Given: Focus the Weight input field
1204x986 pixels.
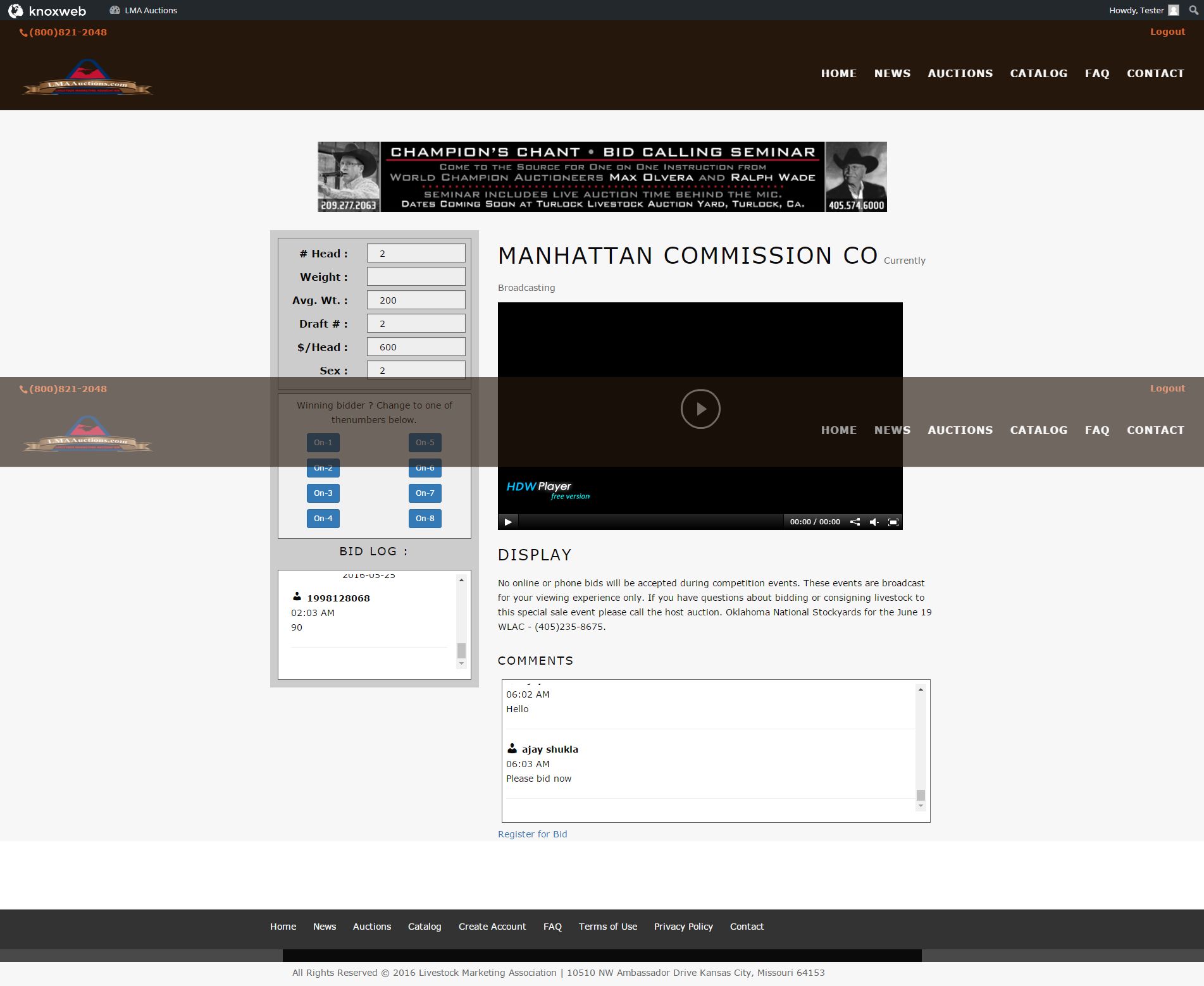Looking at the screenshot, I should 416,276.
